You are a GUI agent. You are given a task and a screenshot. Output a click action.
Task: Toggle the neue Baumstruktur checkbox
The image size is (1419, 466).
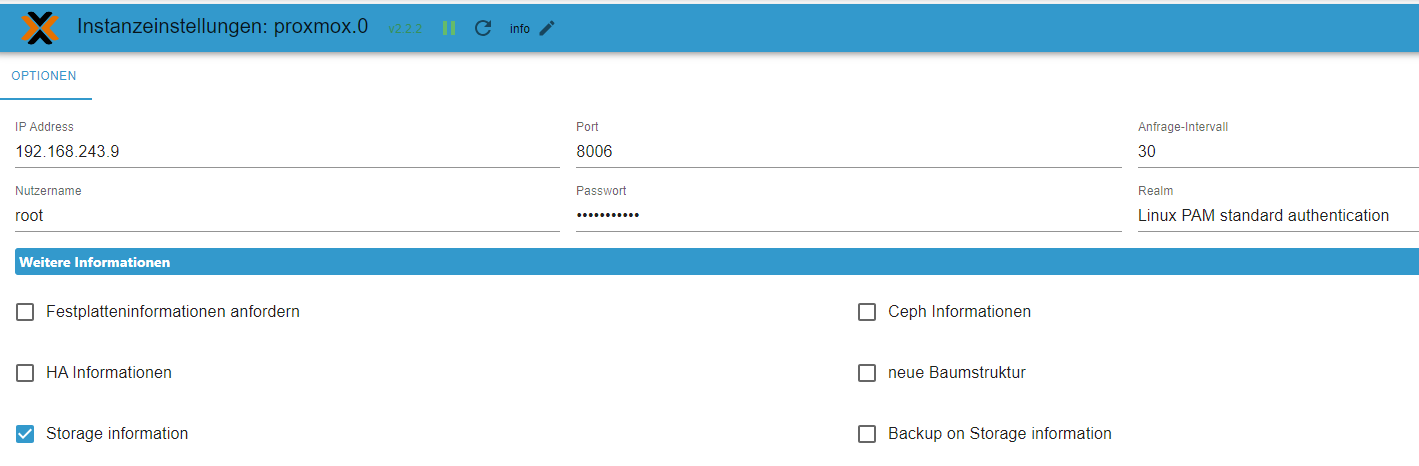[x=867, y=373]
